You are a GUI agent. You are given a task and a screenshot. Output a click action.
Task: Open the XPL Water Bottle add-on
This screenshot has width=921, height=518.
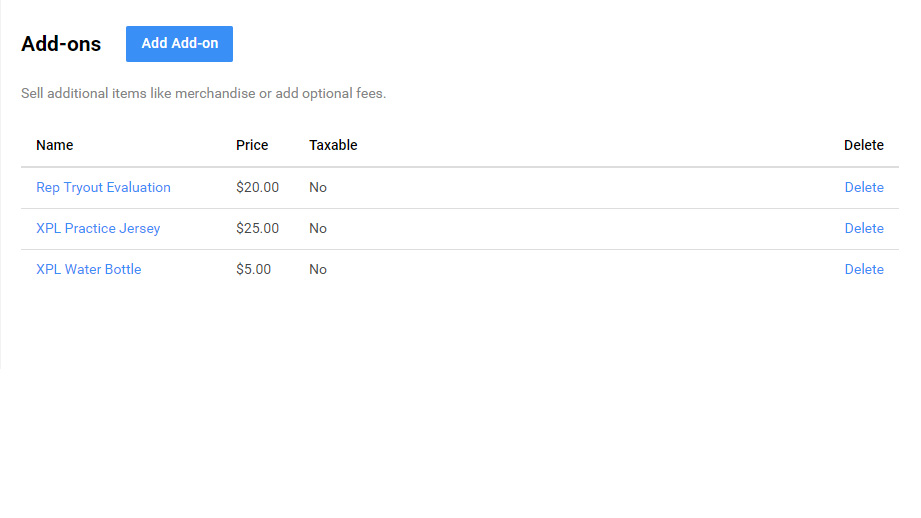(x=89, y=269)
